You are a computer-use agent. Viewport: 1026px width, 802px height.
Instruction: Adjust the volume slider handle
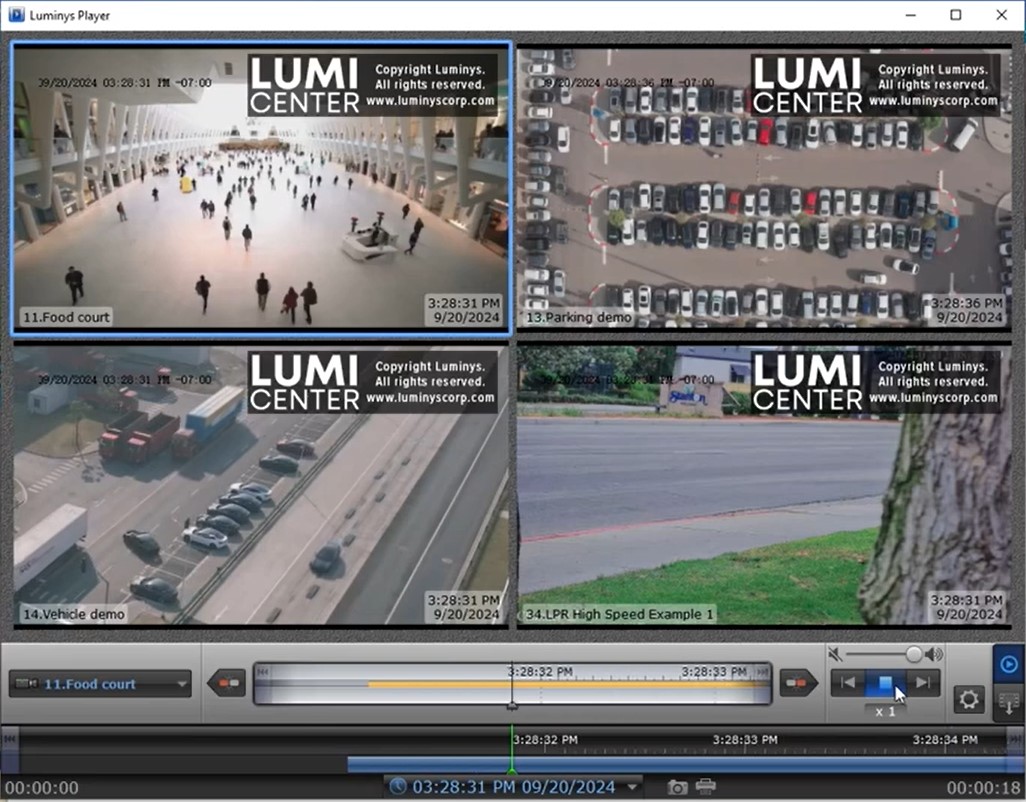914,654
